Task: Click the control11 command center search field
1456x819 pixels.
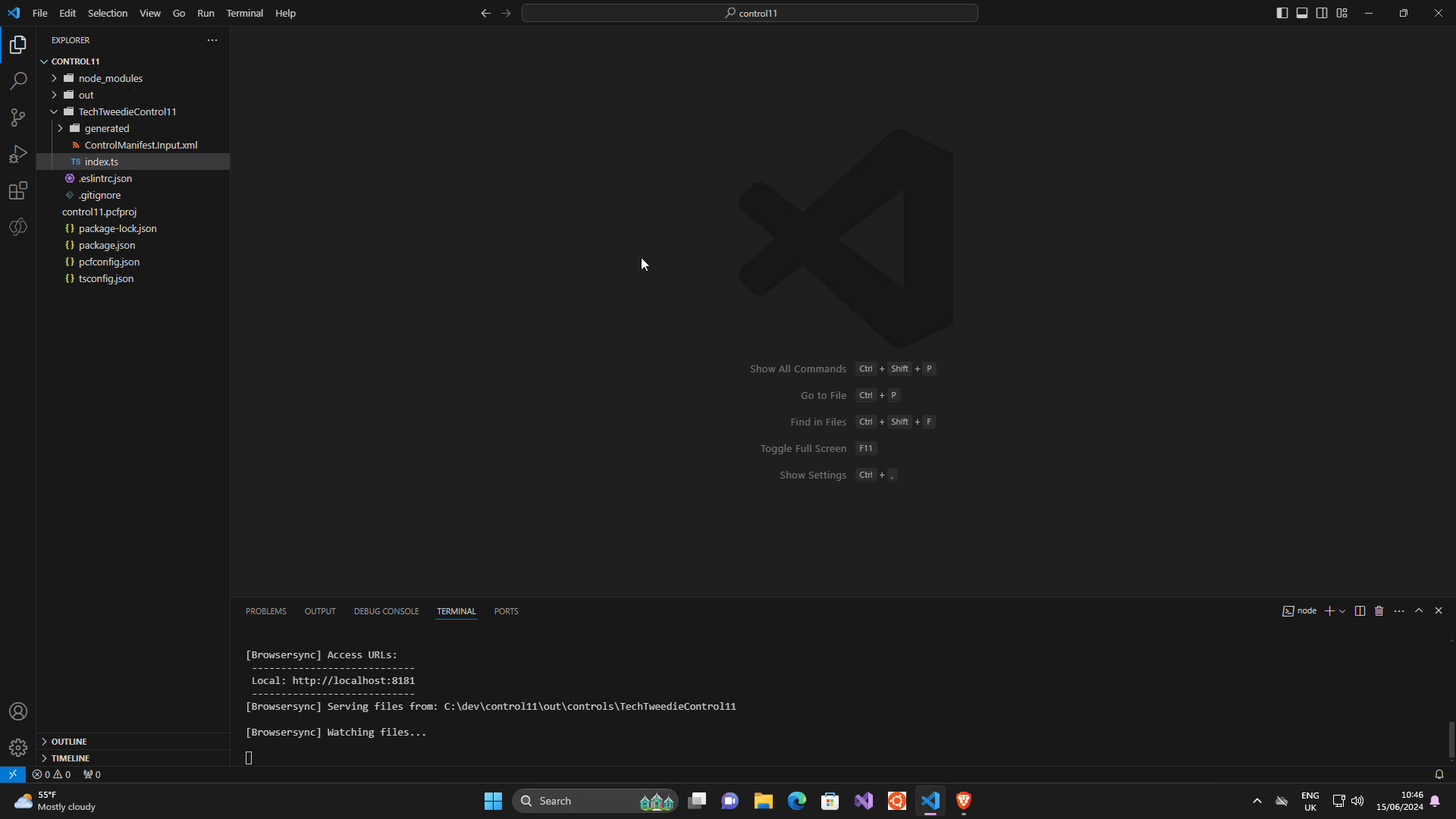Action: (749, 13)
